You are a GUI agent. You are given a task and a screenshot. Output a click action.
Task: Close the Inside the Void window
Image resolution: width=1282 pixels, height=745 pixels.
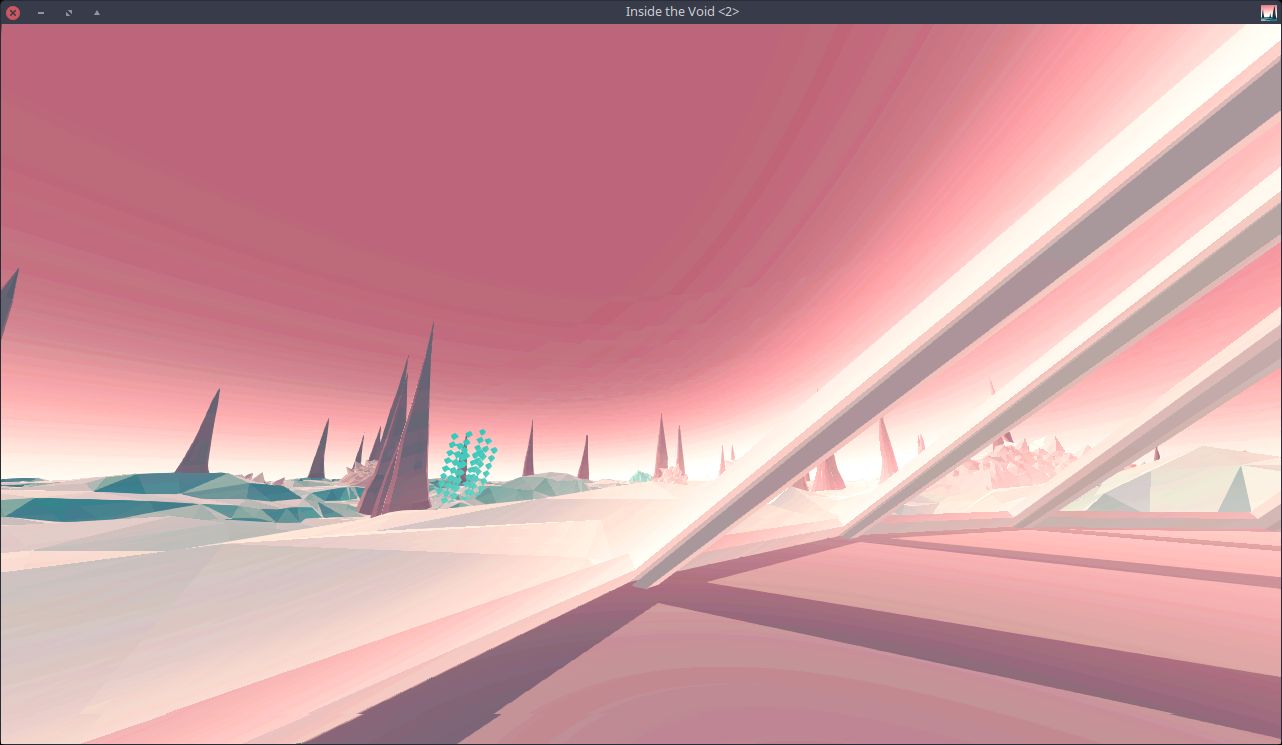click(13, 12)
